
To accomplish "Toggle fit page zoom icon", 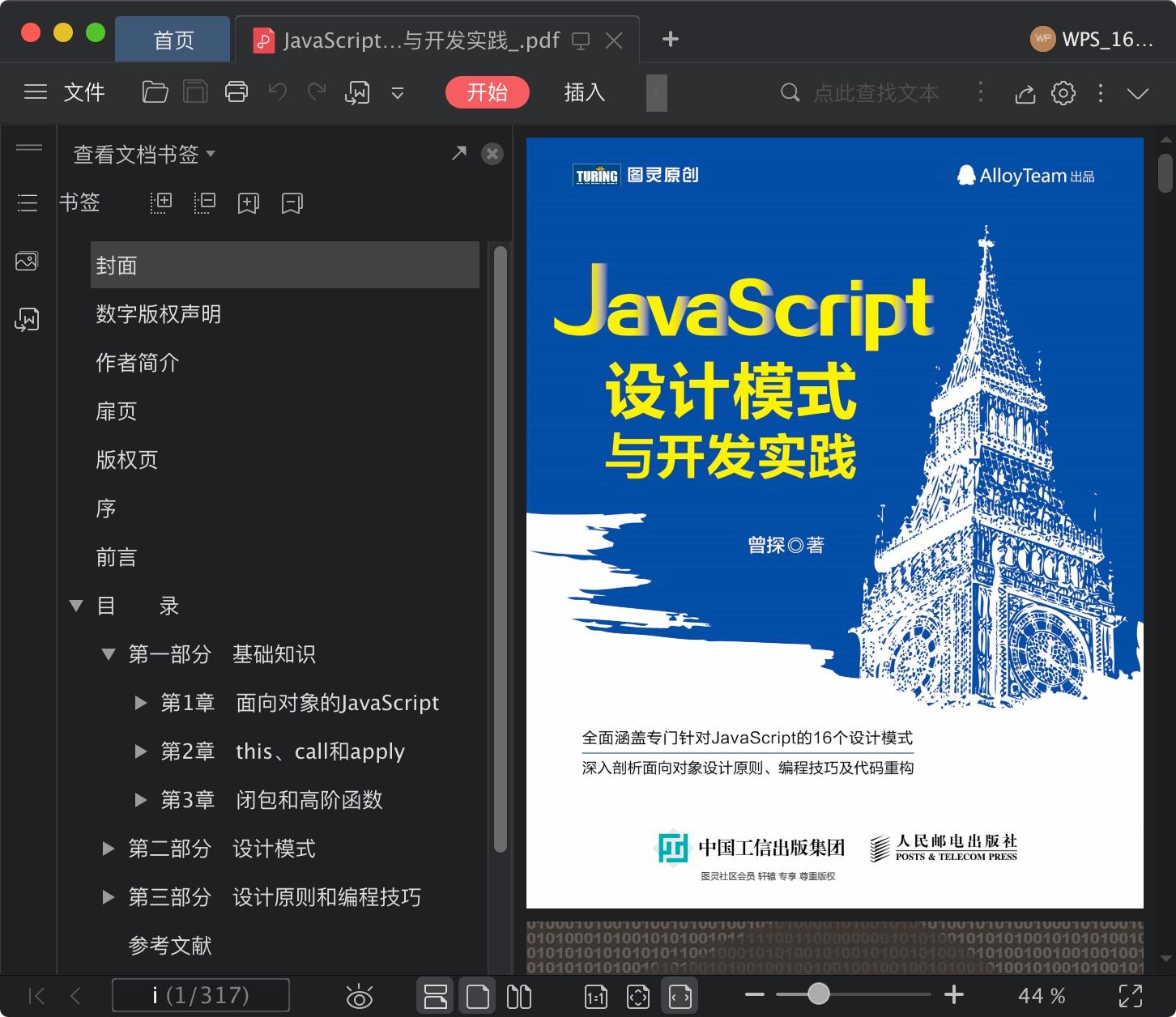I will point(638,997).
